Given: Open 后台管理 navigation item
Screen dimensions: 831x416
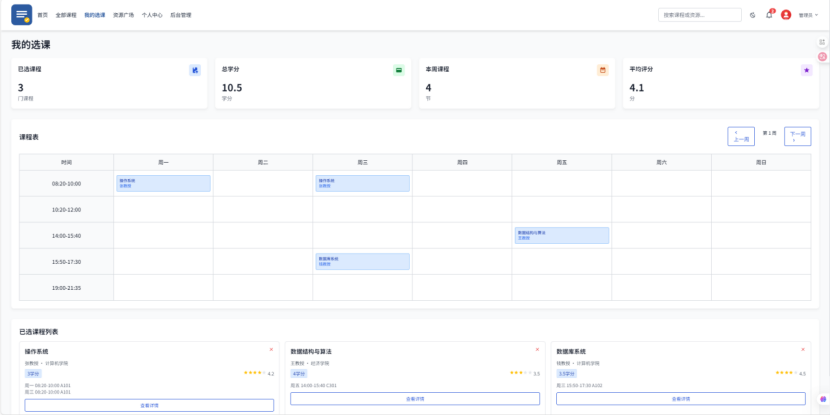Looking at the screenshot, I should pos(181,15).
